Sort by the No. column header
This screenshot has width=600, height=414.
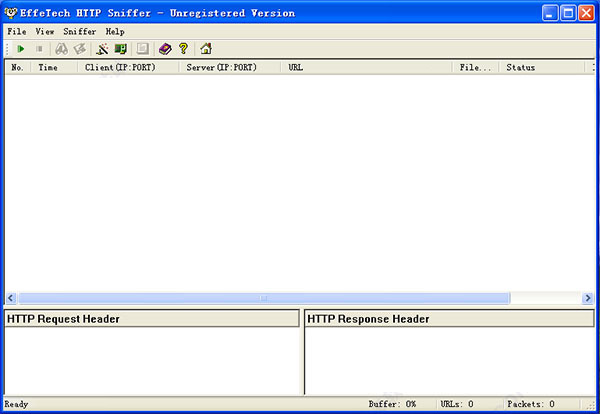click(x=18, y=67)
